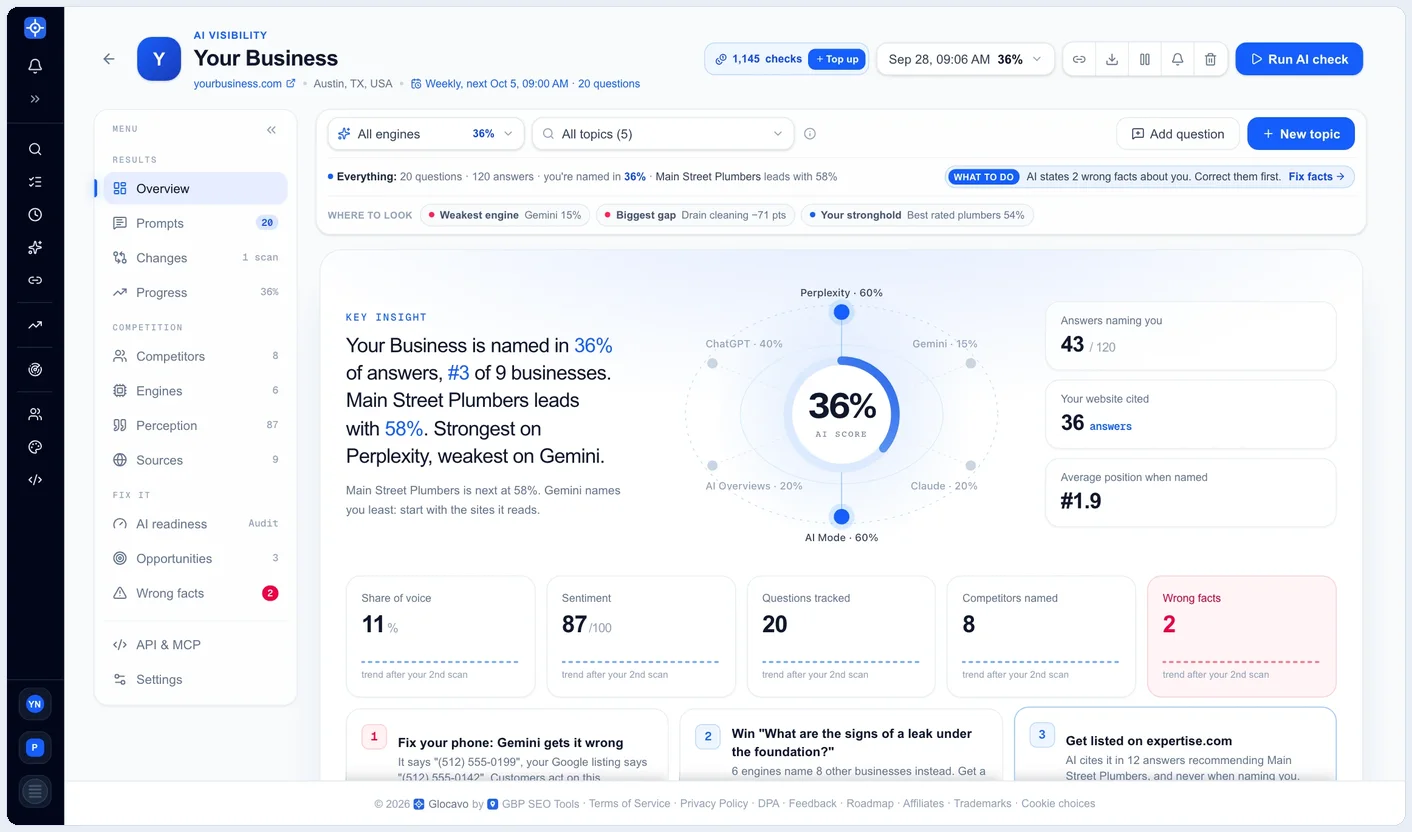Click the info icon beside All topics
Screen dimensions: 1412x832
810,134
